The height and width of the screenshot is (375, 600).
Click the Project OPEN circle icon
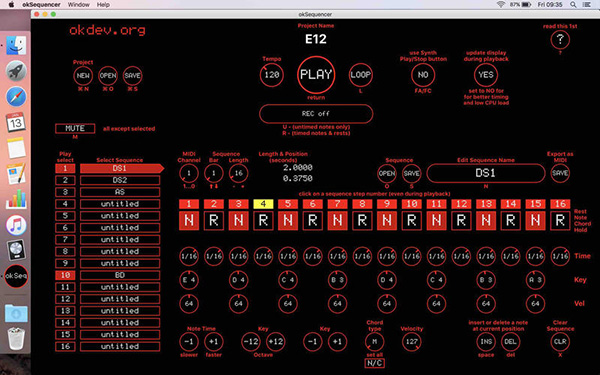[108, 75]
